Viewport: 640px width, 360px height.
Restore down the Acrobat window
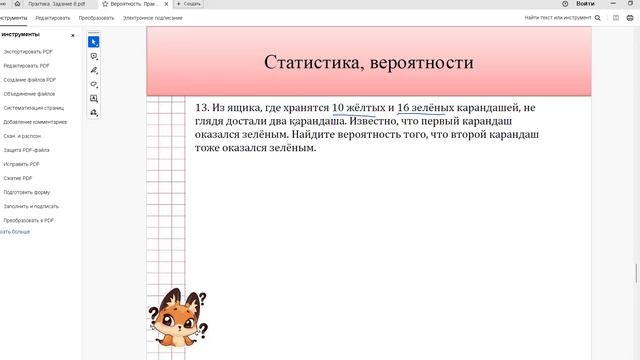[630, 4]
